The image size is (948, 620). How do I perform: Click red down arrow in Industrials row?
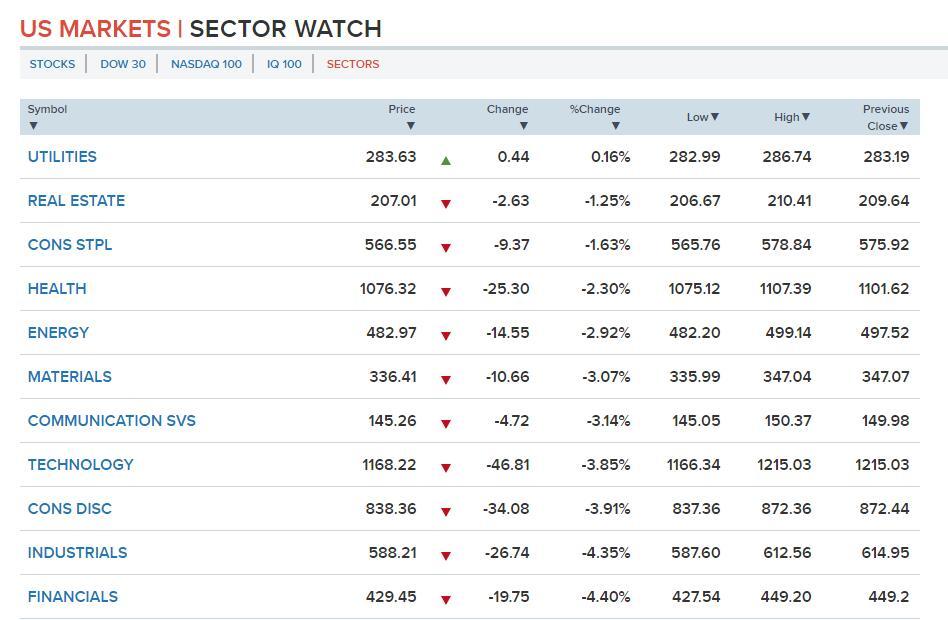446,556
